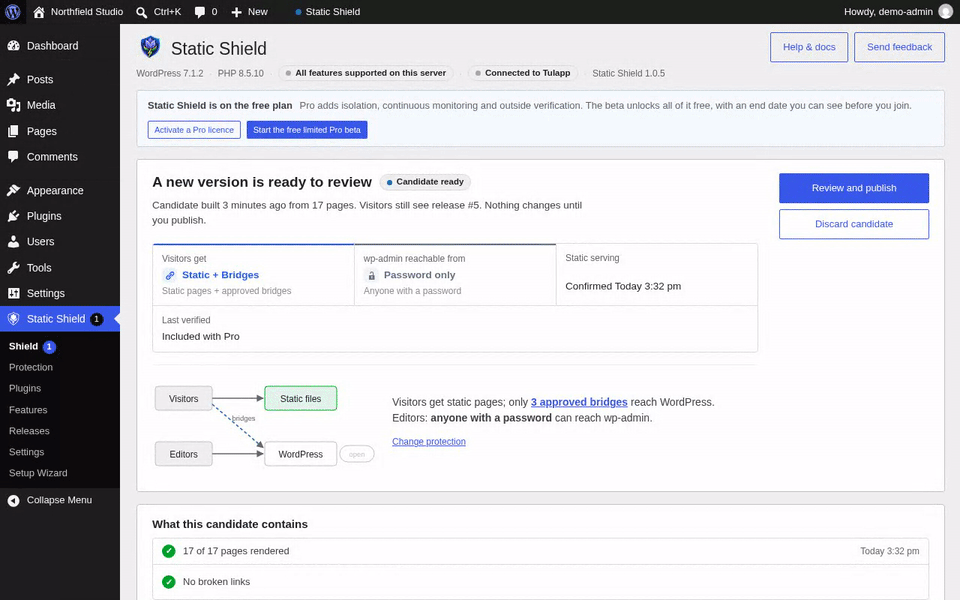This screenshot has width=960, height=600.
Task: Click Discard candidate button
Action: click(853, 224)
